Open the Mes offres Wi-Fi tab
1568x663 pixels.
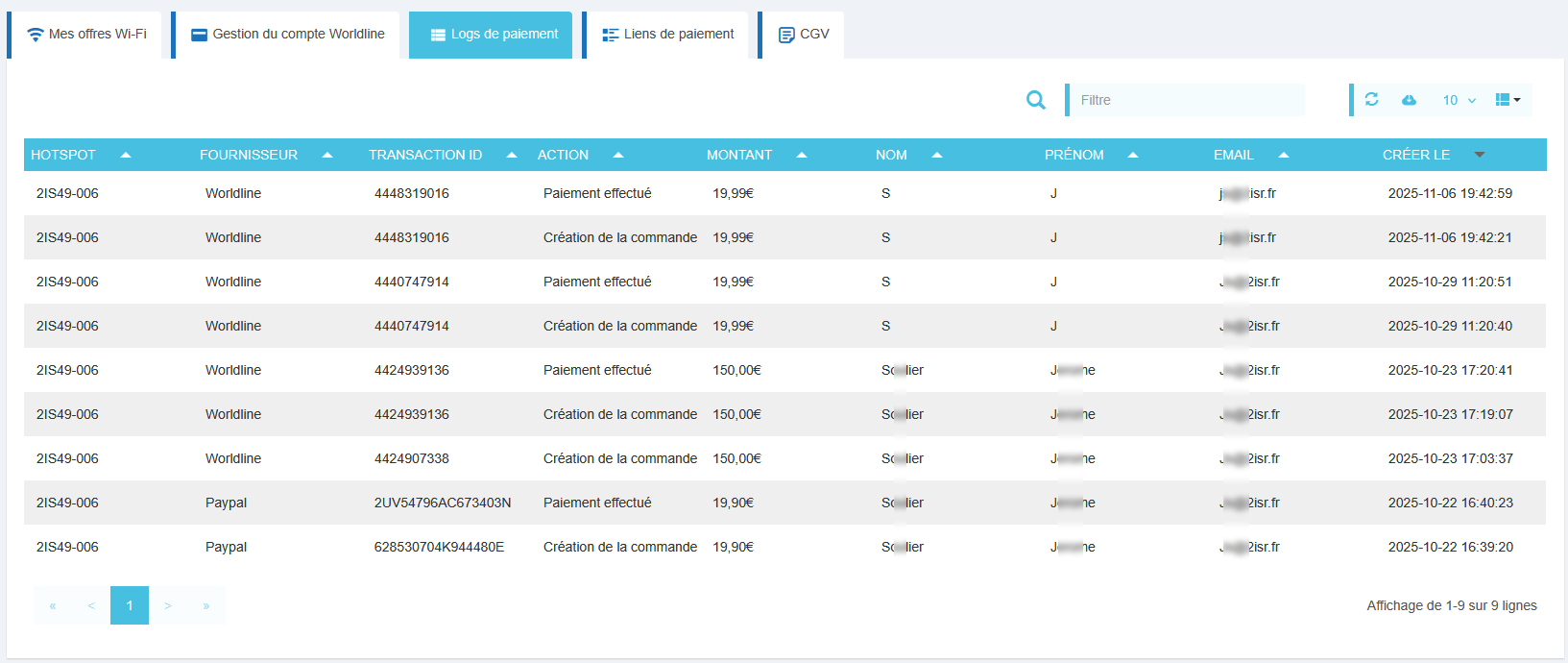click(87, 35)
